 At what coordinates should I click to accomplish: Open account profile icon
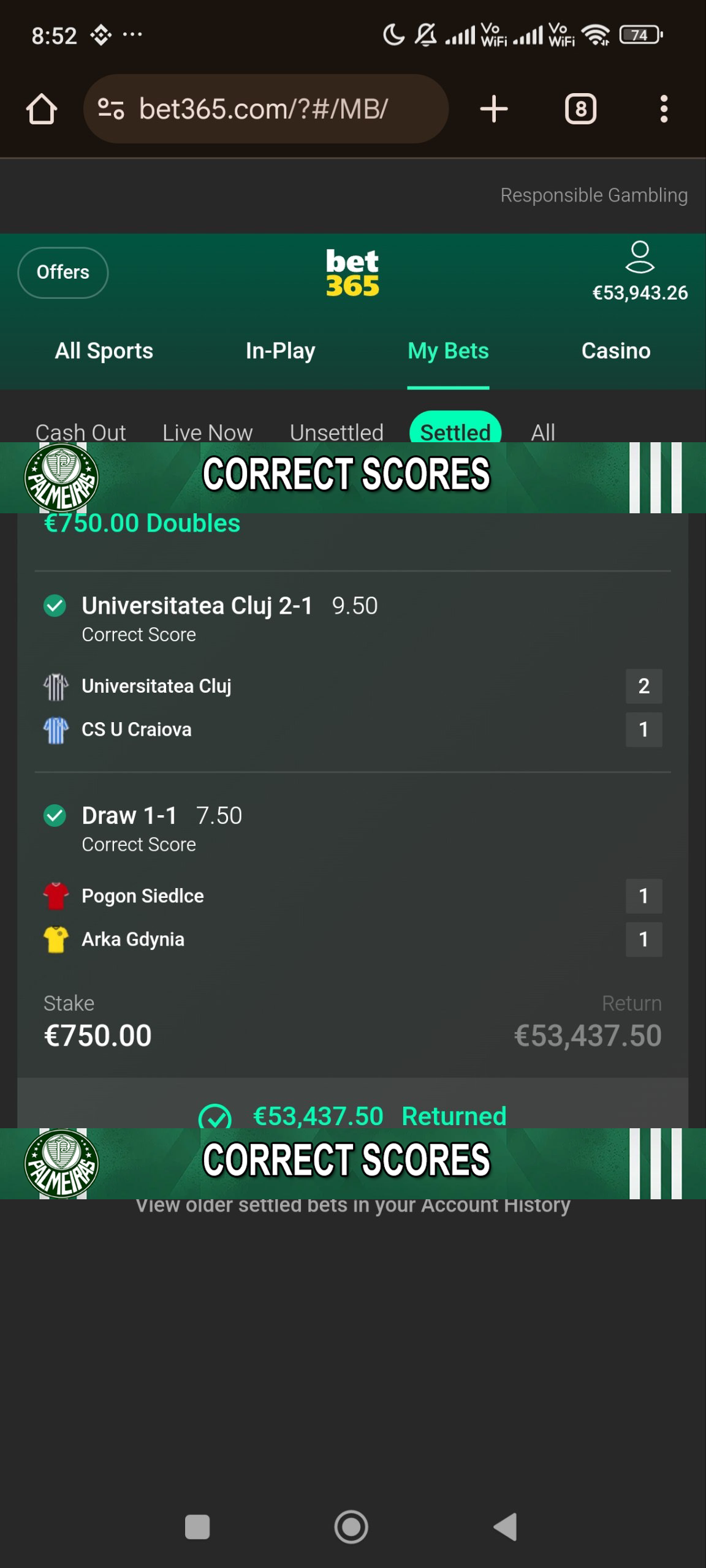pyautogui.click(x=640, y=257)
